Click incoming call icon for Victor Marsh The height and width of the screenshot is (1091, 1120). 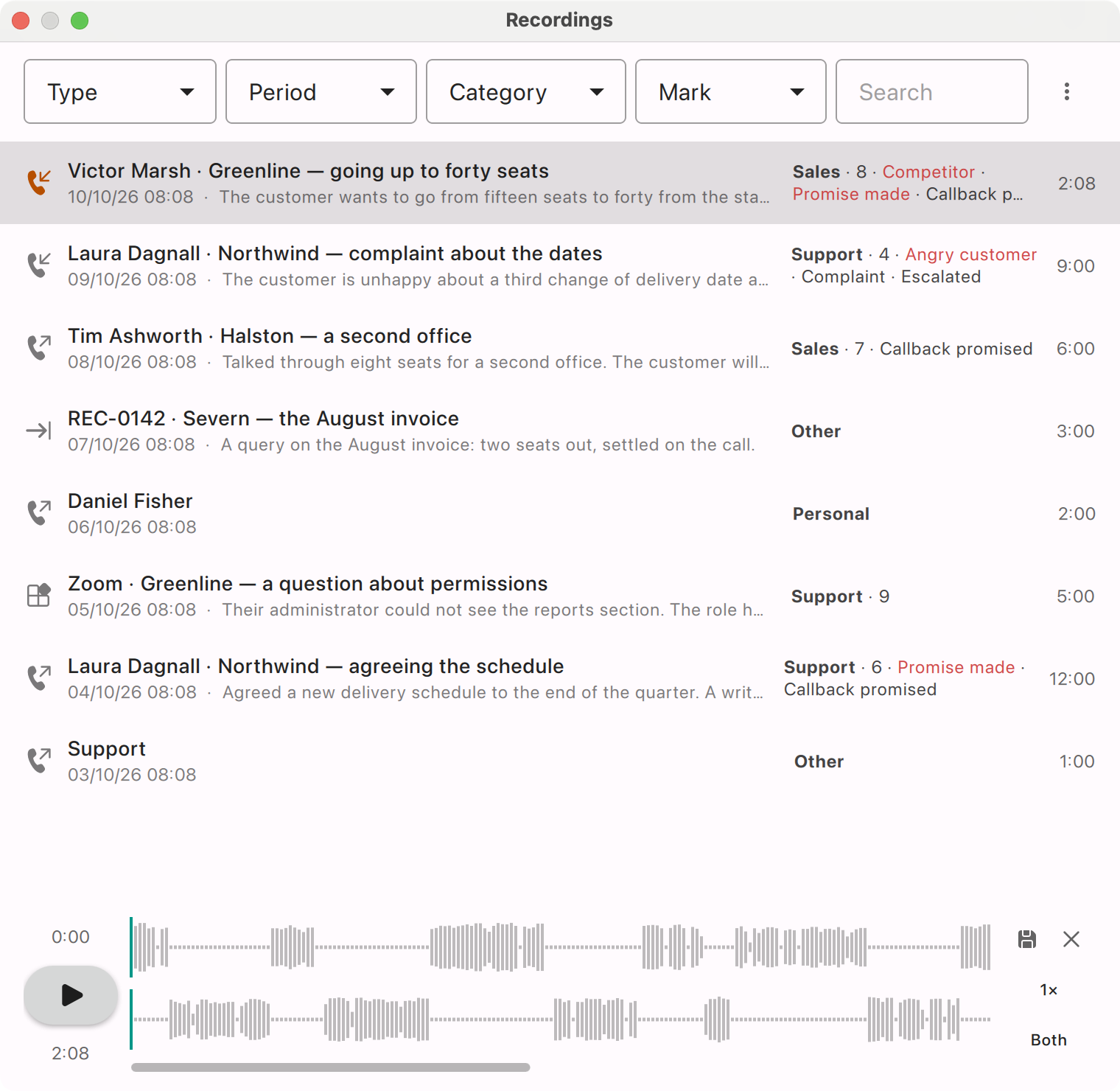coord(39,182)
